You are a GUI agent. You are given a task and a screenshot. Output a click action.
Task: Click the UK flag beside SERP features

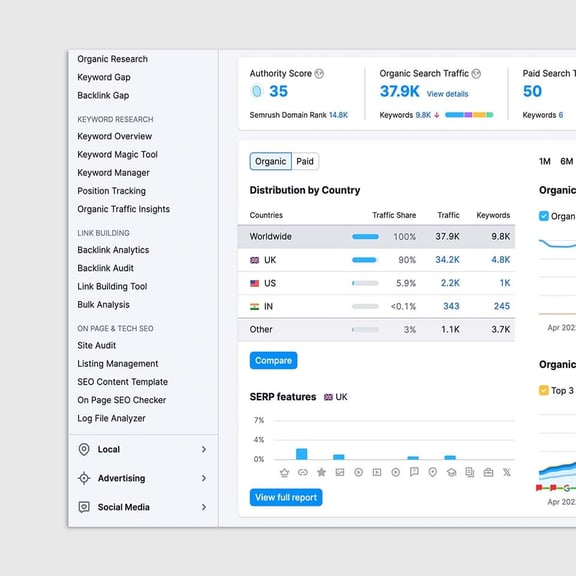(328, 397)
